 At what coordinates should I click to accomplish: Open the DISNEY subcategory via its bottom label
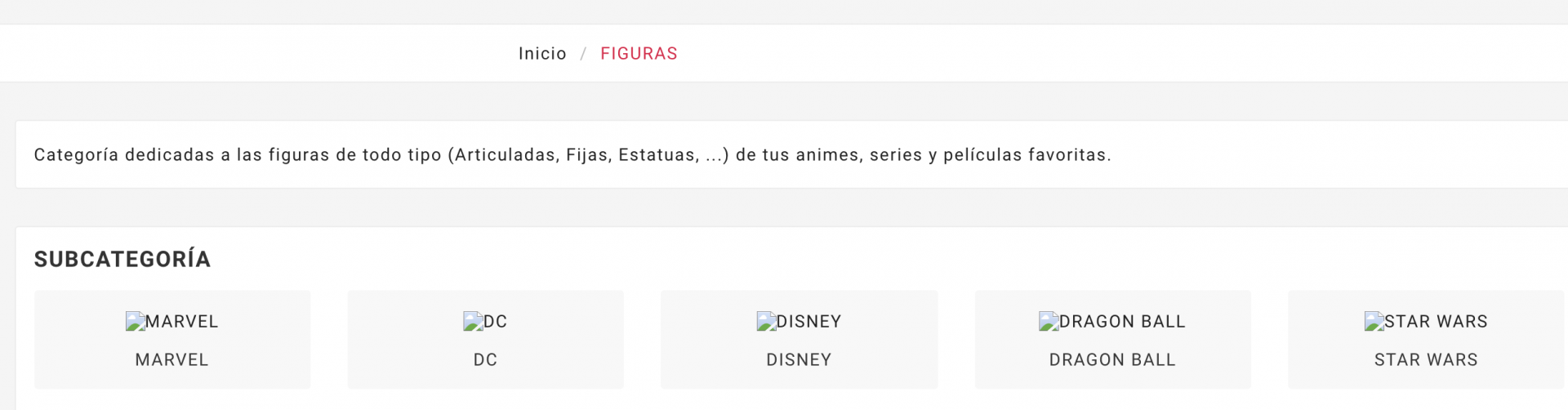point(799,360)
